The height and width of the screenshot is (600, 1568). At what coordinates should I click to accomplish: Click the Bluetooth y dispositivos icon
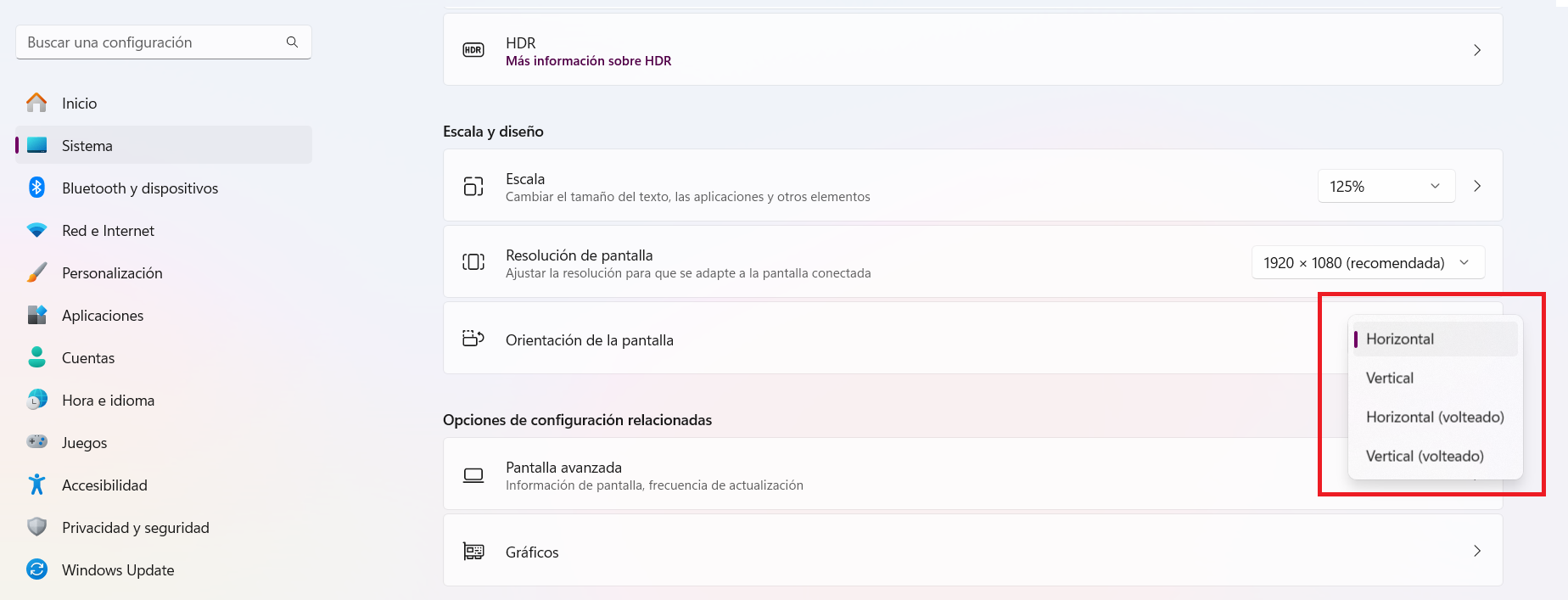pyautogui.click(x=36, y=188)
